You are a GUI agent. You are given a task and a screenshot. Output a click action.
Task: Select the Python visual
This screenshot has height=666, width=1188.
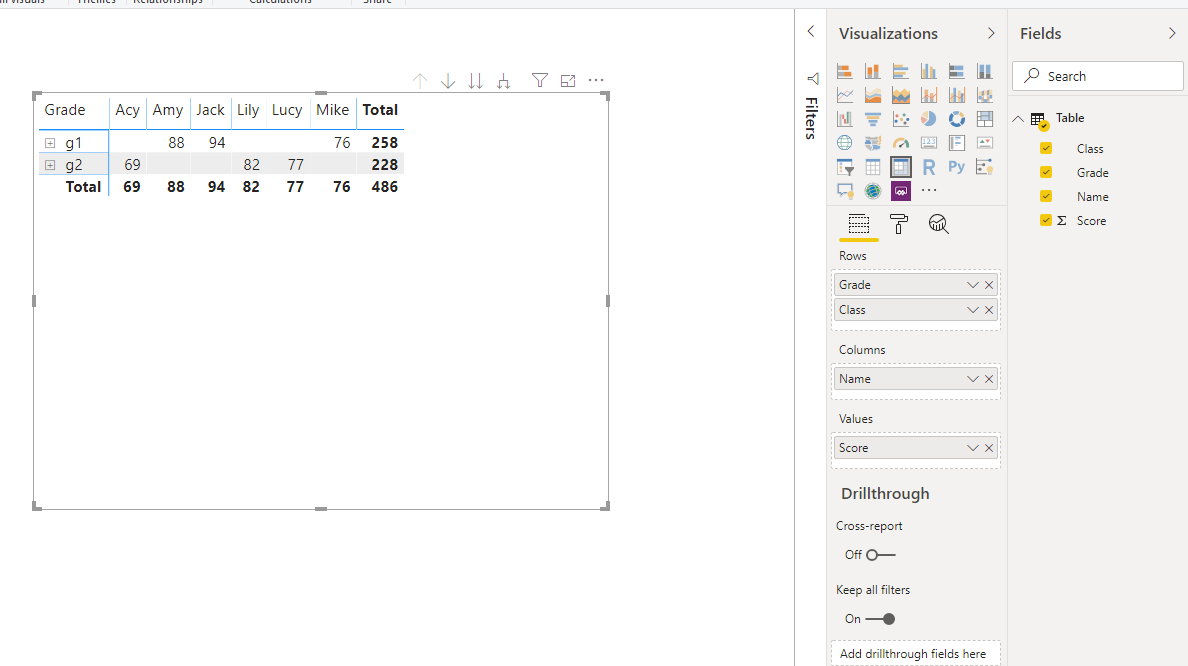pyautogui.click(x=957, y=167)
